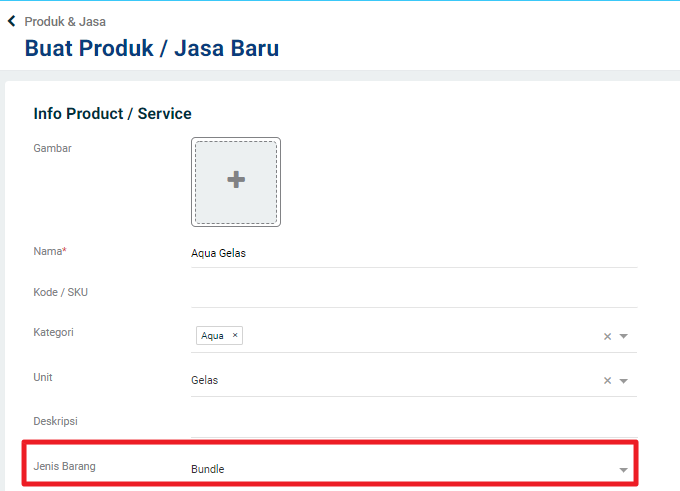Click the back chevron beside Produk & Jasa

[12, 21]
